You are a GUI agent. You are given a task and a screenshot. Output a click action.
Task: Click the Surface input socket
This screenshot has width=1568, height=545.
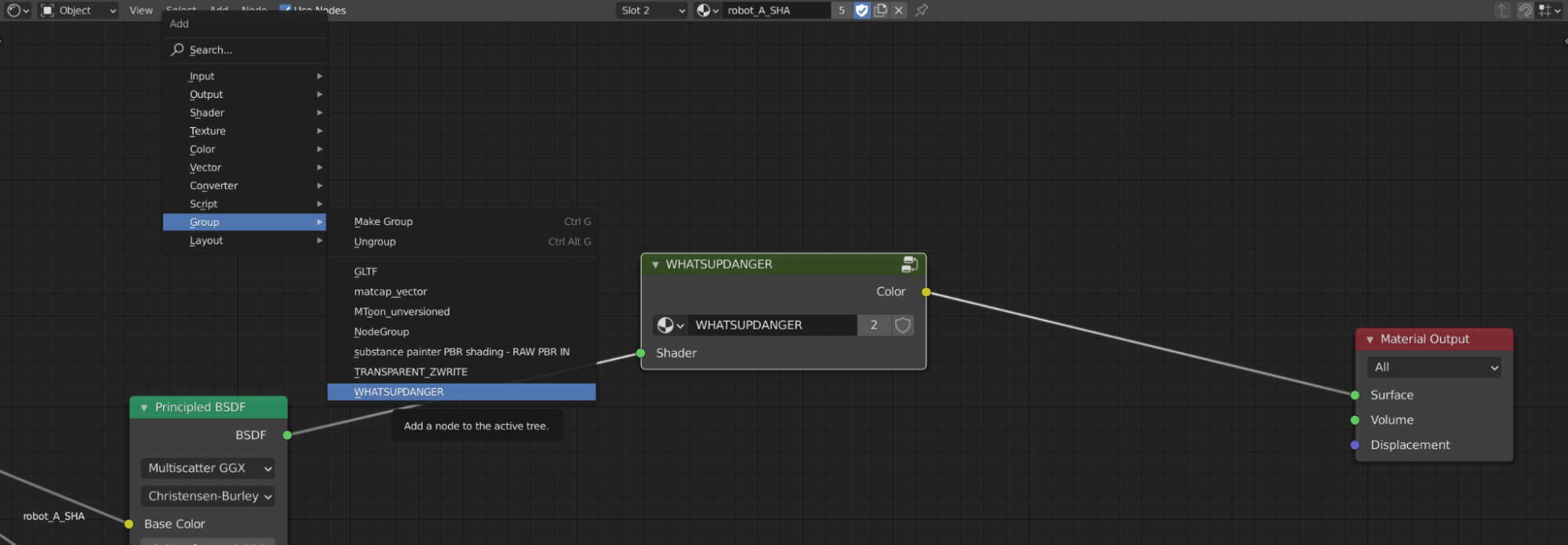point(1355,395)
